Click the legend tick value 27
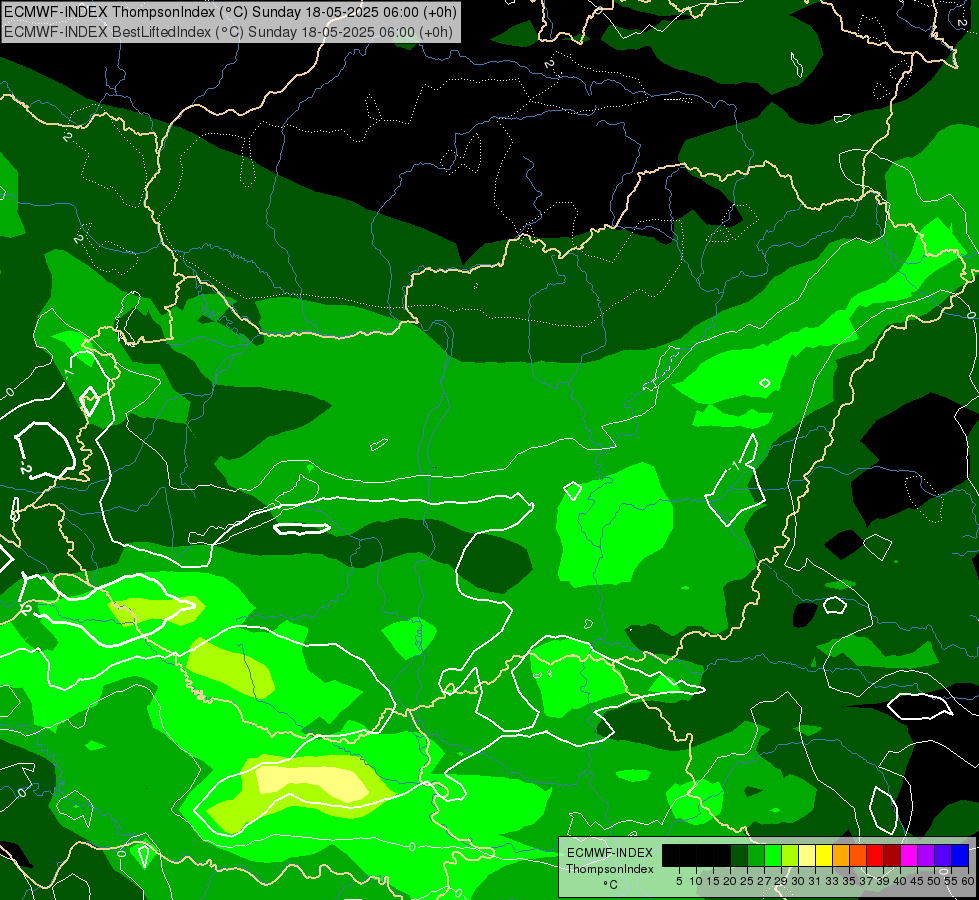This screenshot has width=979, height=900. [764, 881]
